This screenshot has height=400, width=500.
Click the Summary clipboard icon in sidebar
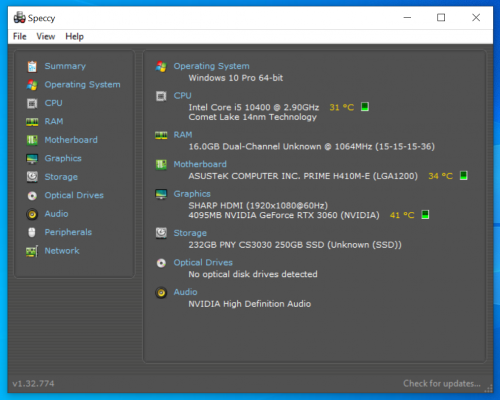pyautogui.click(x=32, y=66)
